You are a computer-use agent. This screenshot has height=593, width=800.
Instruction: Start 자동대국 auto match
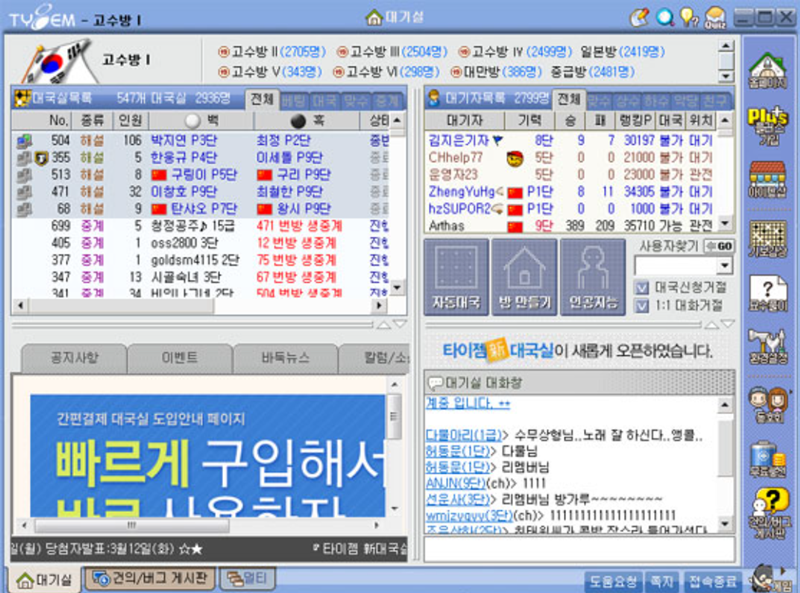click(456, 277)
